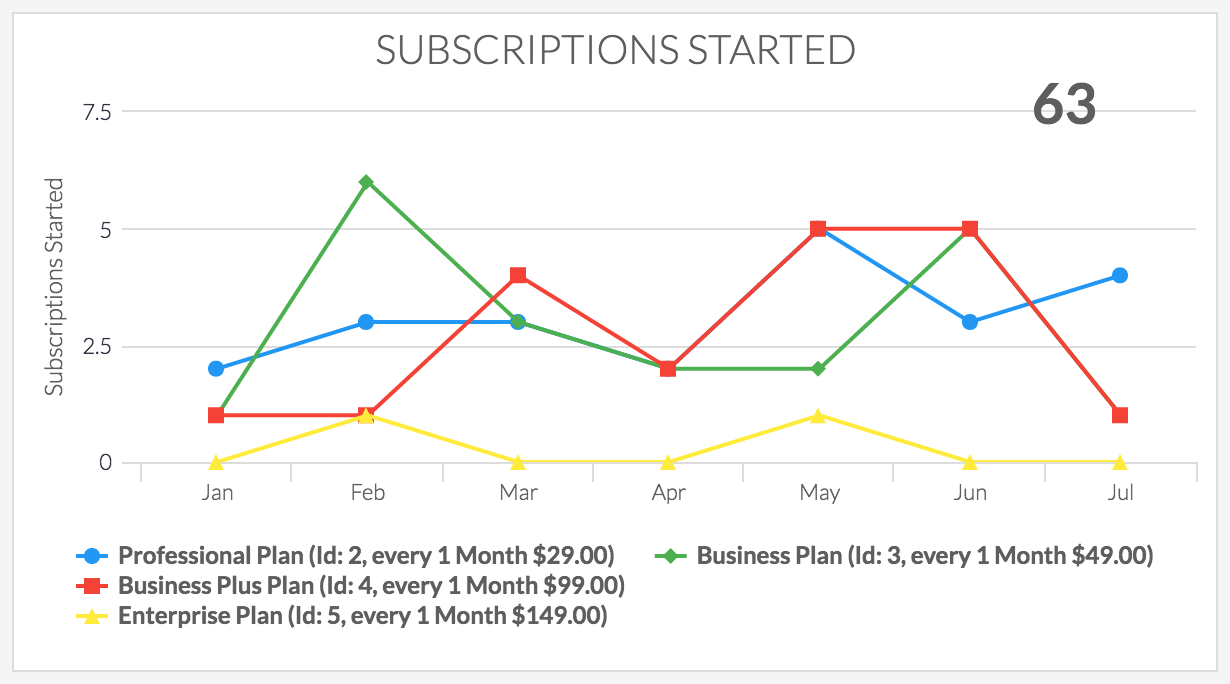Viewport: 1230px width, 684px height.
Task: Select blue Professional Plan point in Jan
Action: 216,368
